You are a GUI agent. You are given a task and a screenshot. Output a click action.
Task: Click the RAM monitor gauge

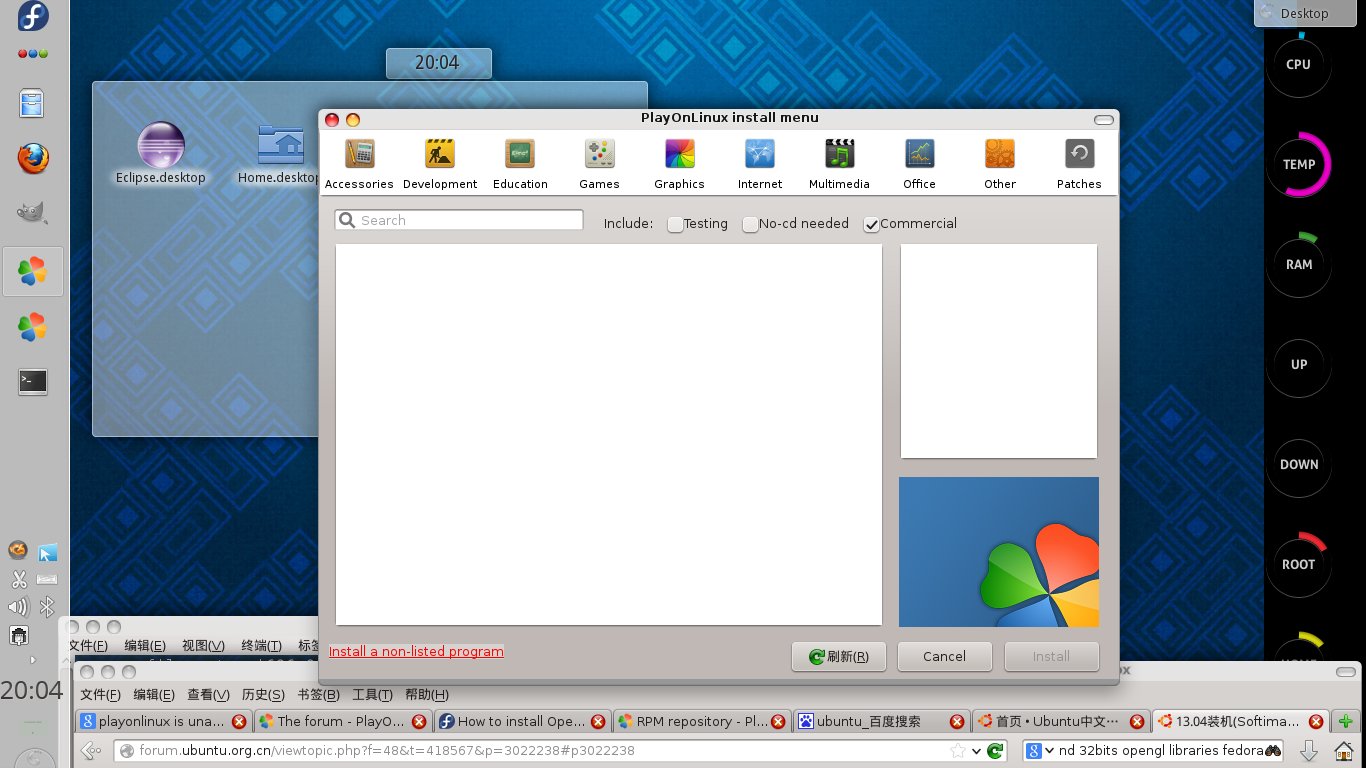coord(1298,264)
